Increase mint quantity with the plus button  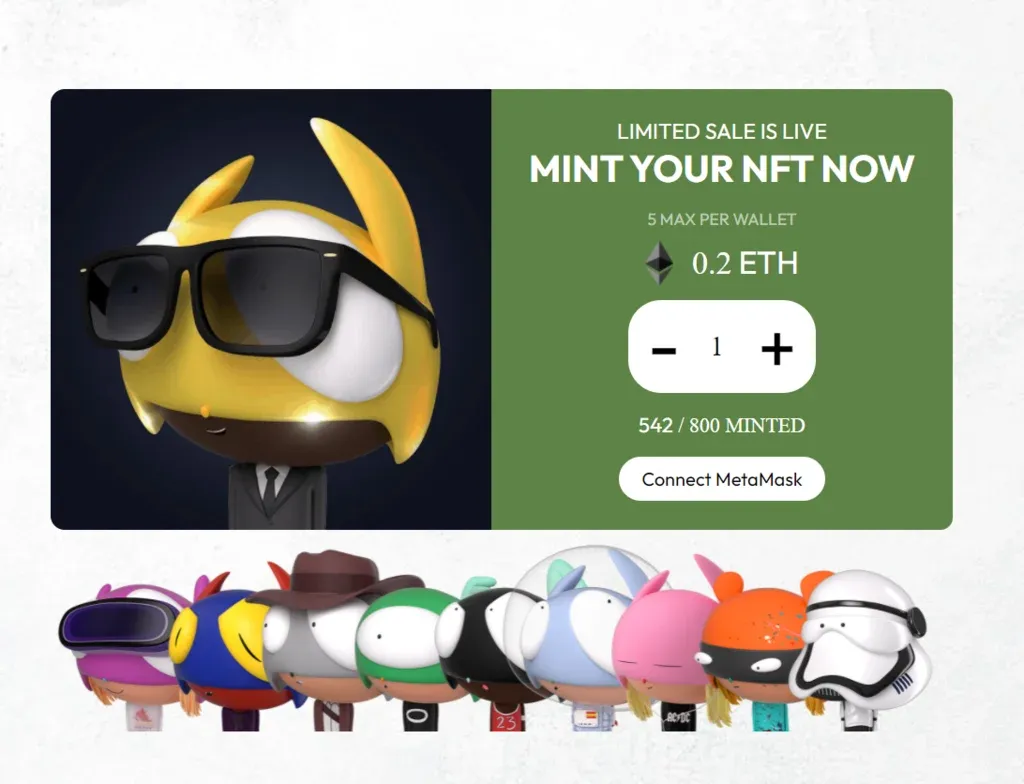tap(776, 348)
